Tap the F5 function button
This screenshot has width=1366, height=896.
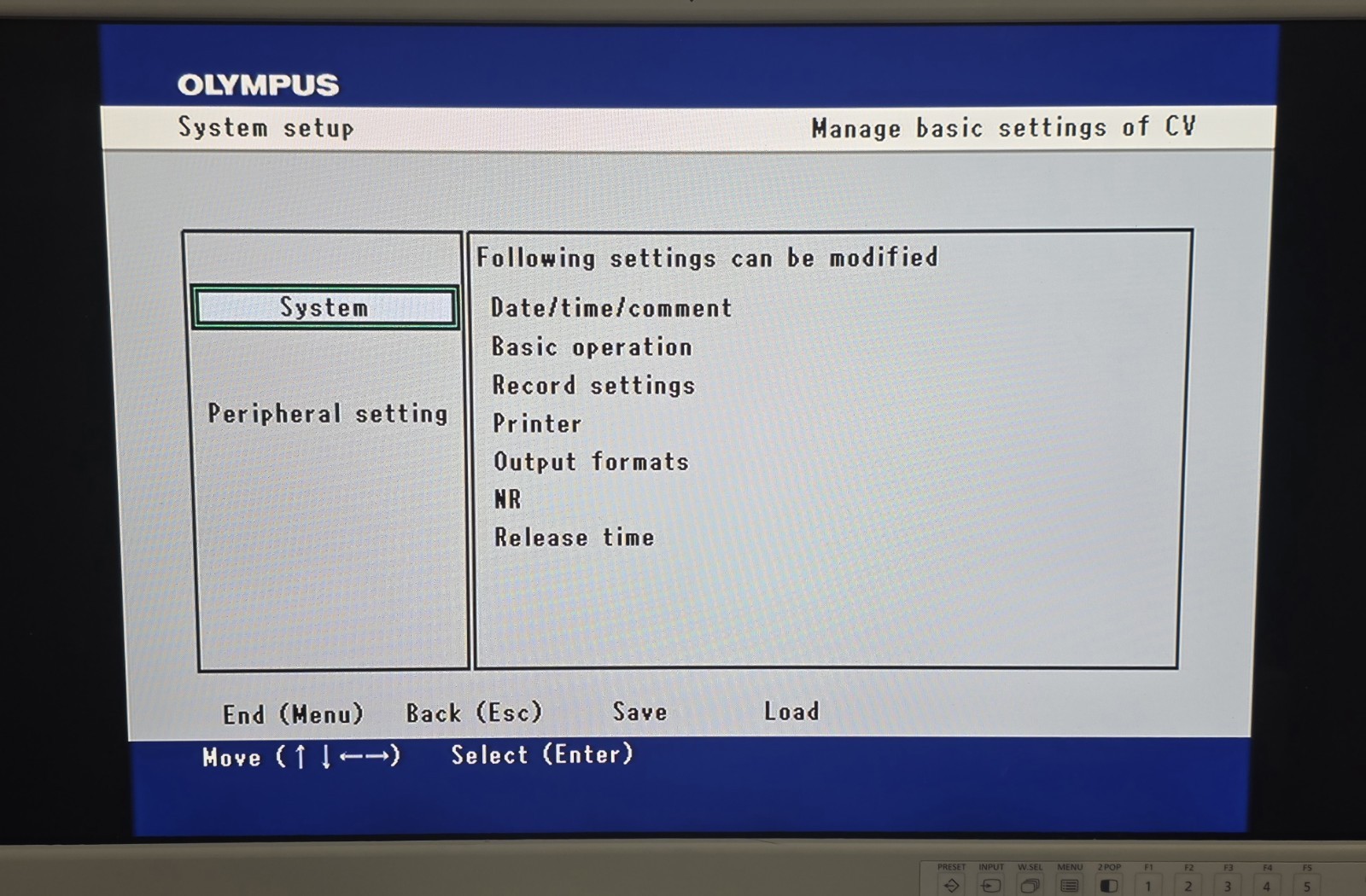pyautogui.click(x=1307, y=886)
